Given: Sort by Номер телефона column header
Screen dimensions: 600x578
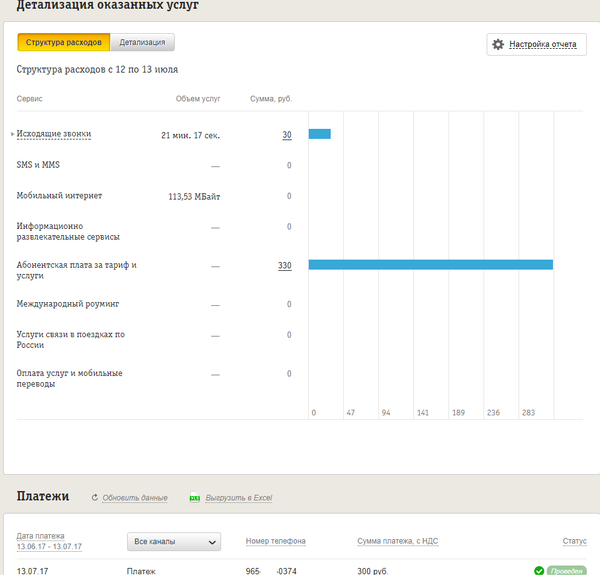Looking at the screenshot, I should 275,541.
